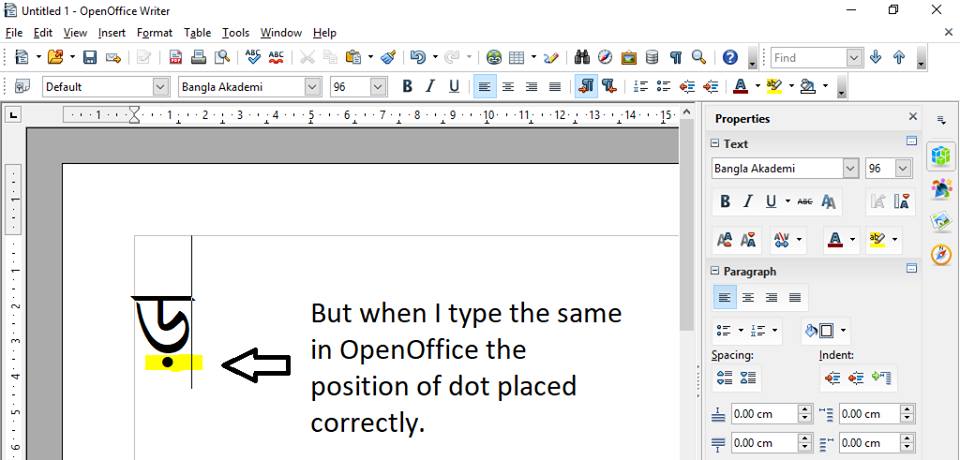Click the Undo arrow icon
Image resolution: width=960 pixels, height=460 pixels.
point(418,58)
